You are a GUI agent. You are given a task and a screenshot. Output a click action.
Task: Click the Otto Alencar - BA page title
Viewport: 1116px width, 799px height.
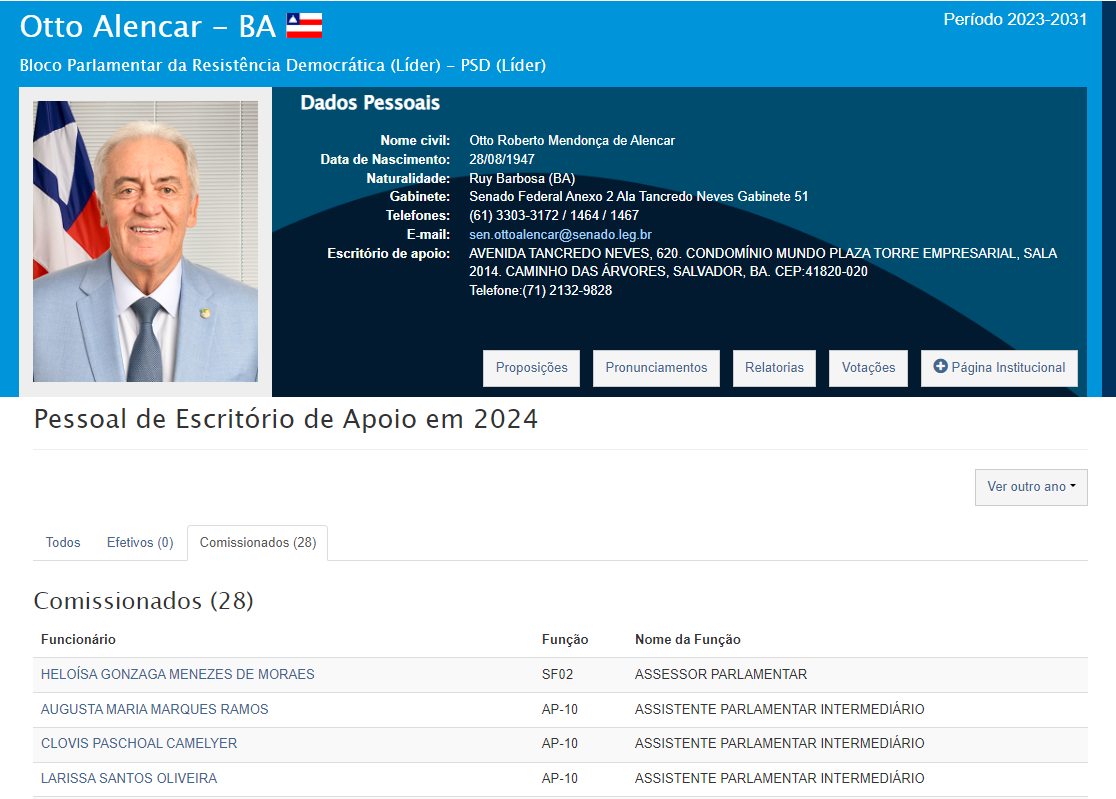click(147, 27)
